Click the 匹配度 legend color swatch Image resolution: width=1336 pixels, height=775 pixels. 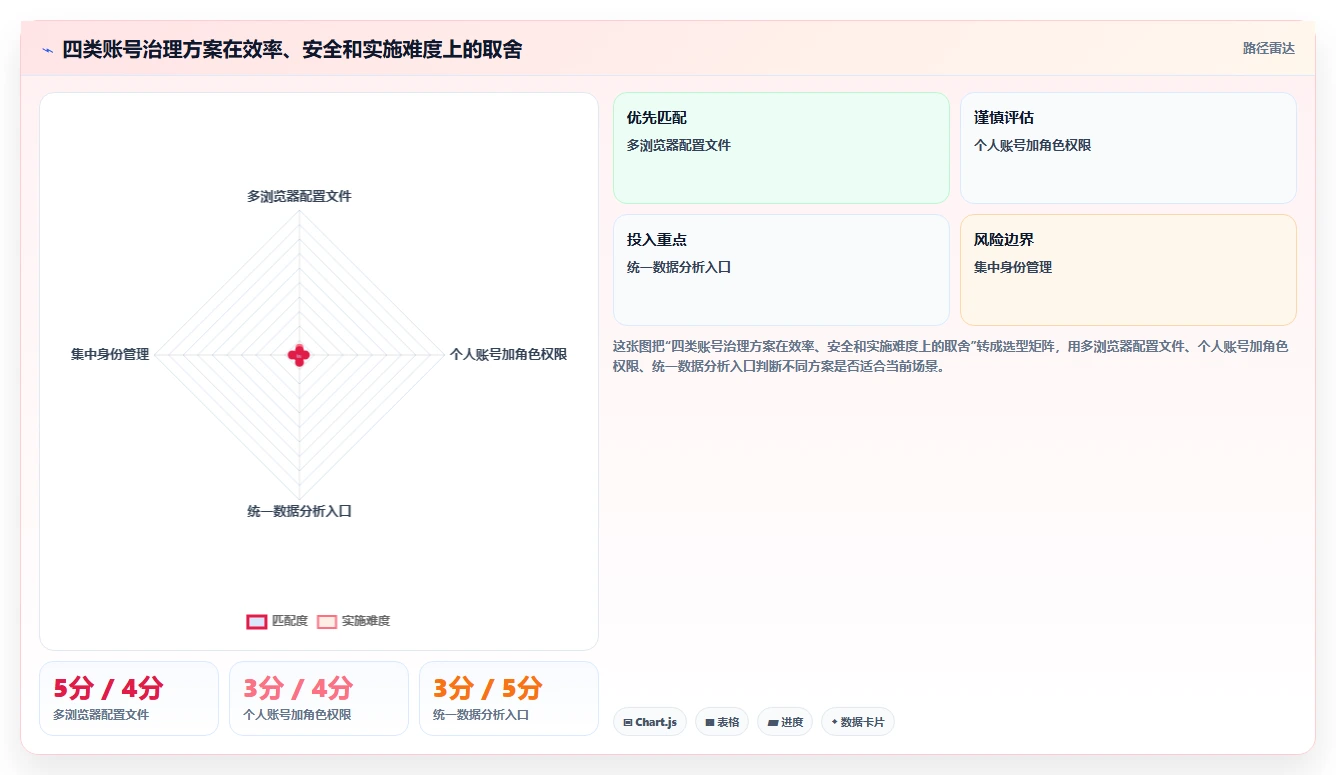pyautogui.click(x=256, y=621)
